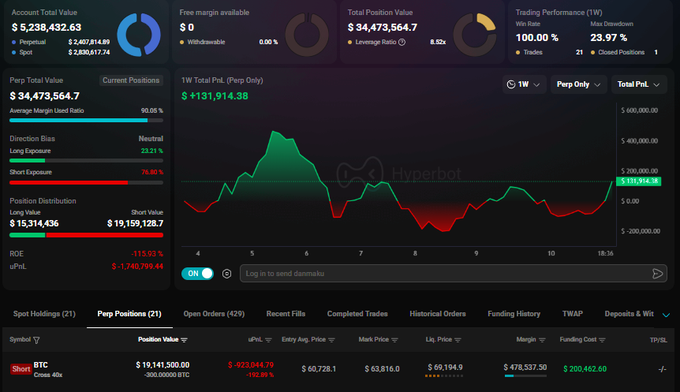Viewport: 680px width, 392px height.
Task: Click the Total Position Value donut chart
Action: click(474, 35)
